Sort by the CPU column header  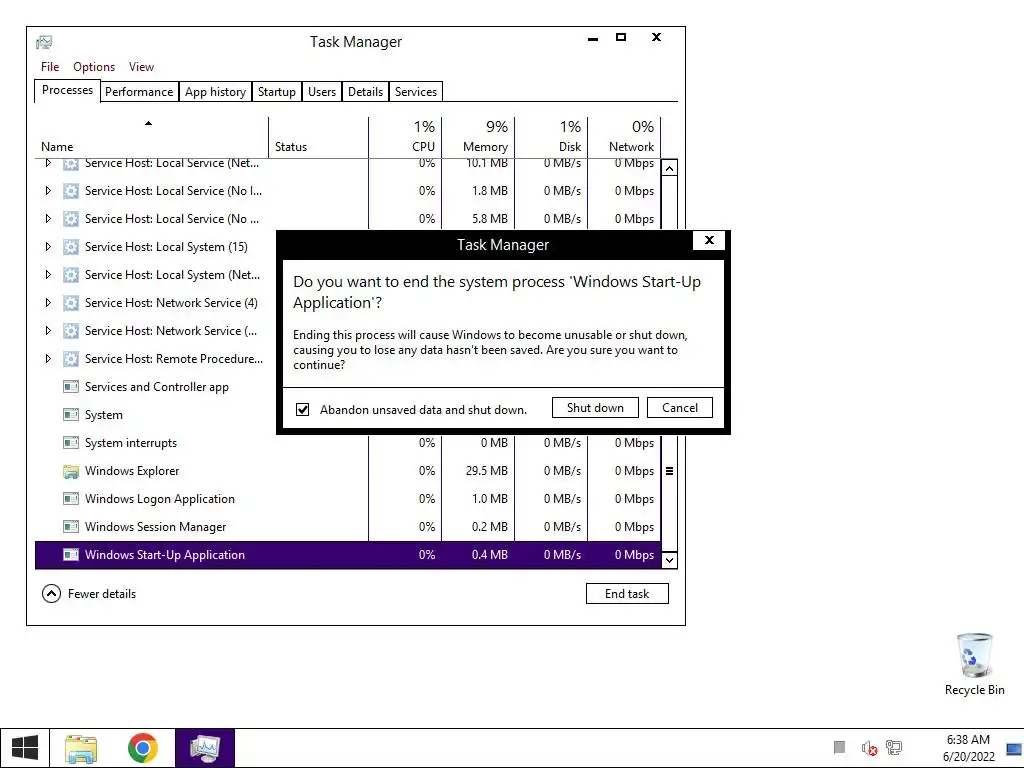click(406, 137)
